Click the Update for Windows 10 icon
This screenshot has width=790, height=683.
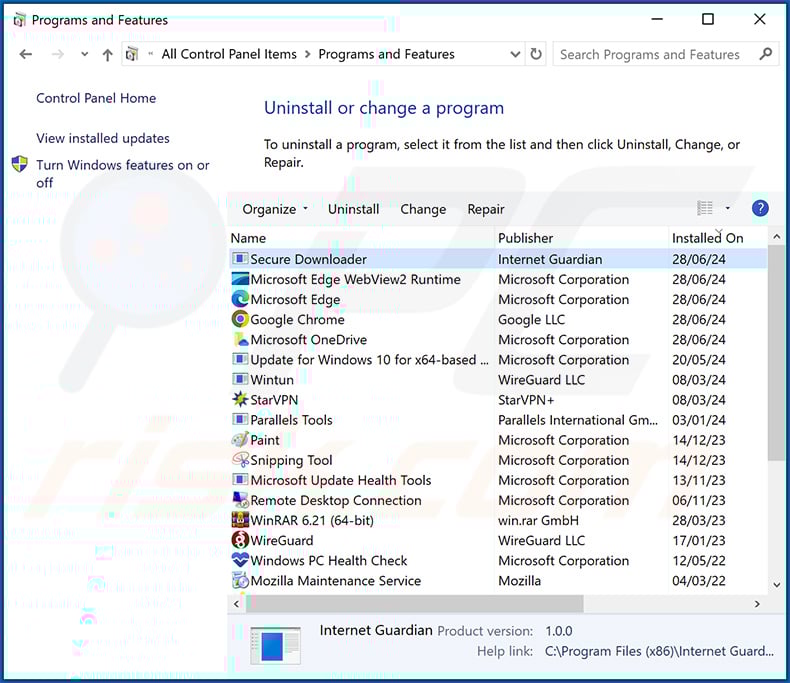click(x=240, y=360)
